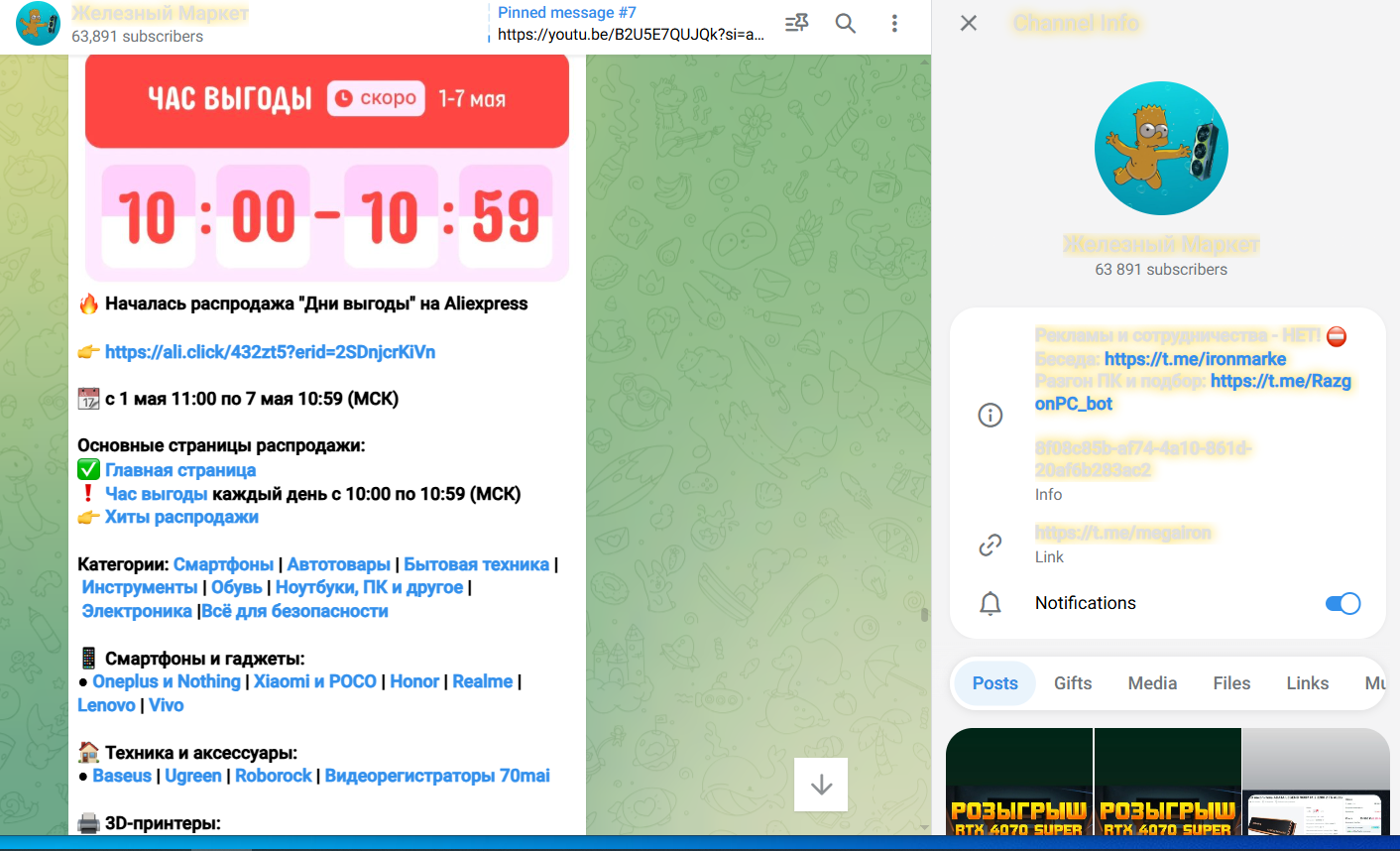This screenshot has width=1400, height=851.
Task: Follow the Vivo brand link
Action: tap(167, 705)
